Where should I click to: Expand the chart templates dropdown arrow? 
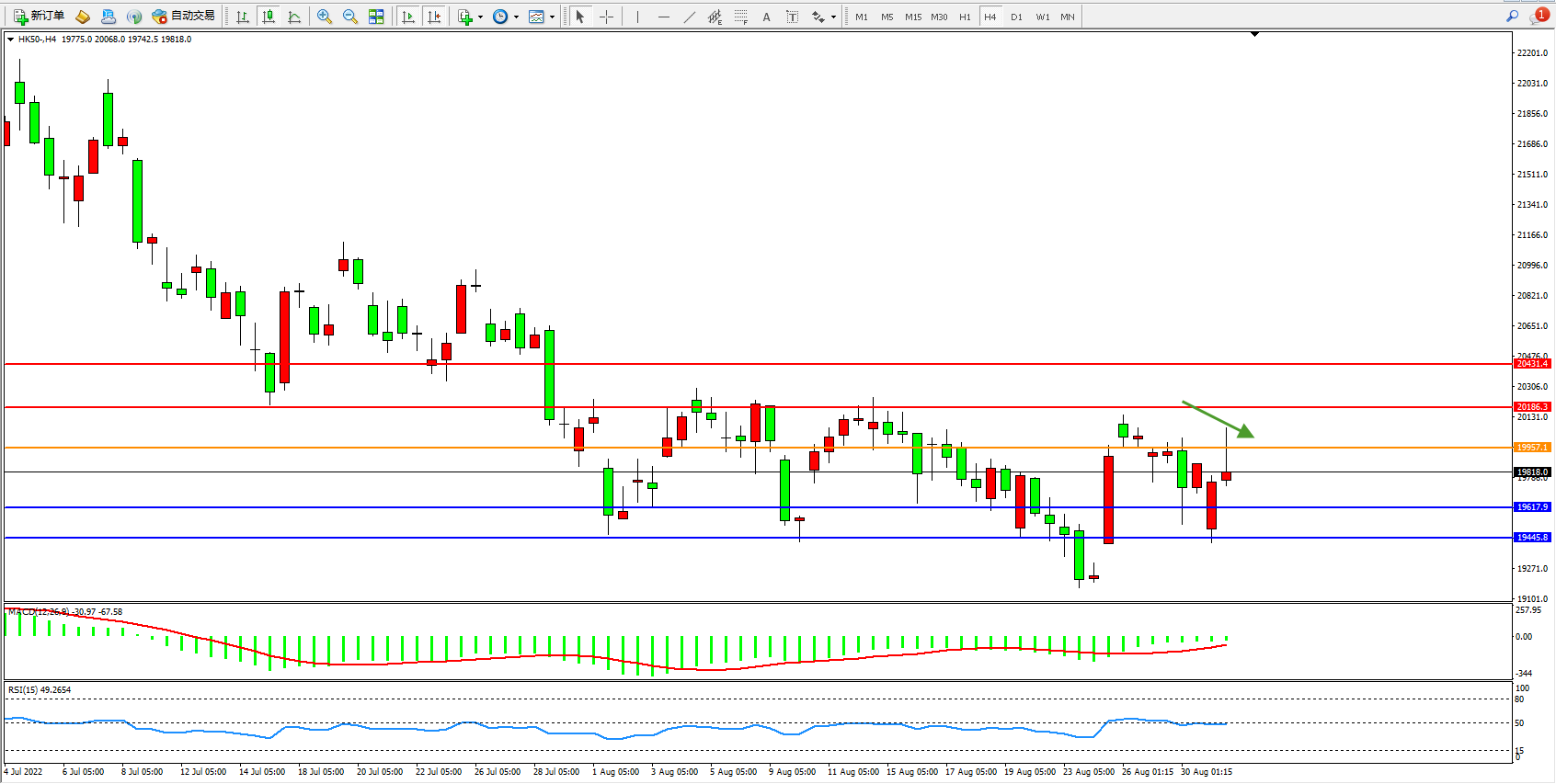[552, 17]
